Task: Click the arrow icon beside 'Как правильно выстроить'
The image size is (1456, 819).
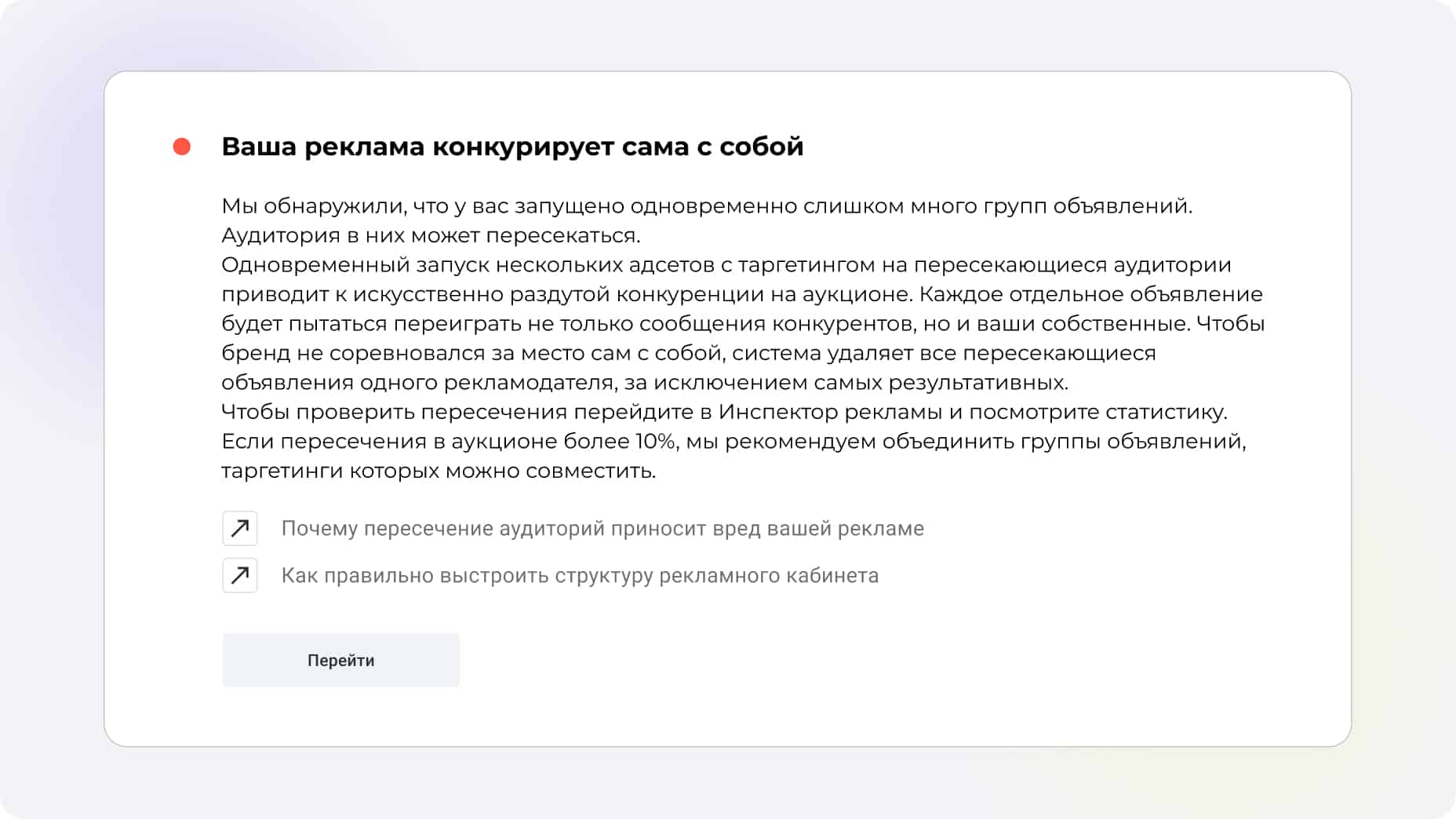Action: click(x=240, y=575)
